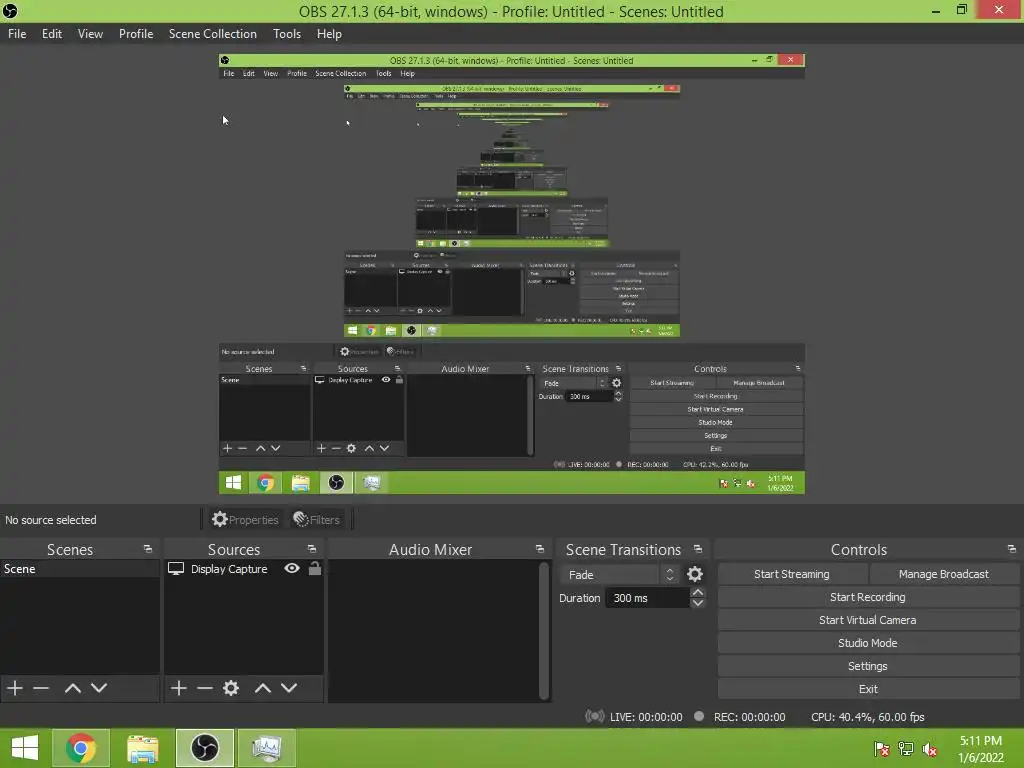1024x768 pixels.
Task: Move source up in Sources panel
Action: click(x=263, y=688)
